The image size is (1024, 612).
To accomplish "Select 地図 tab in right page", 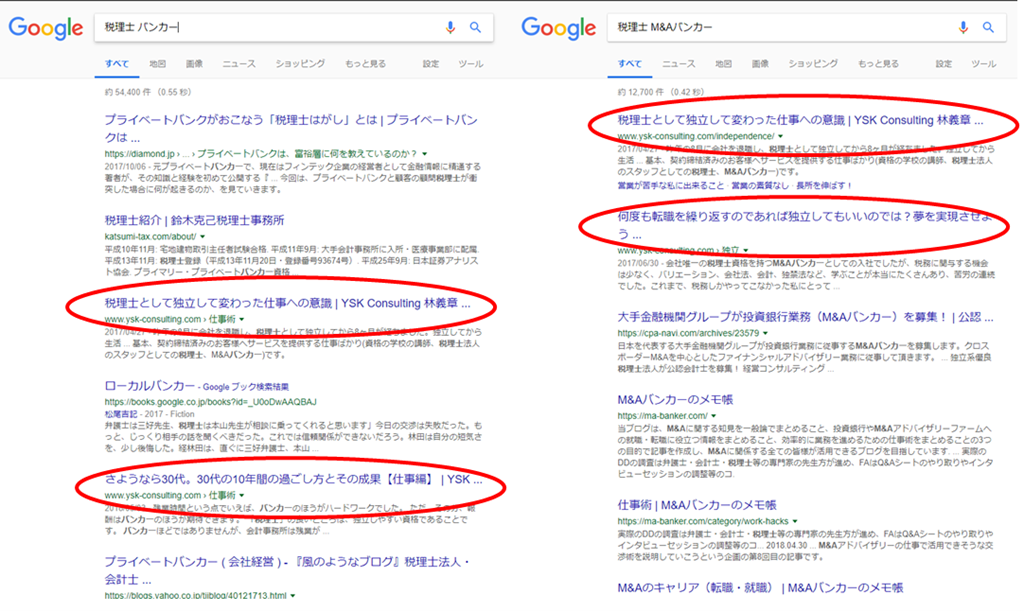I will 723,63.
